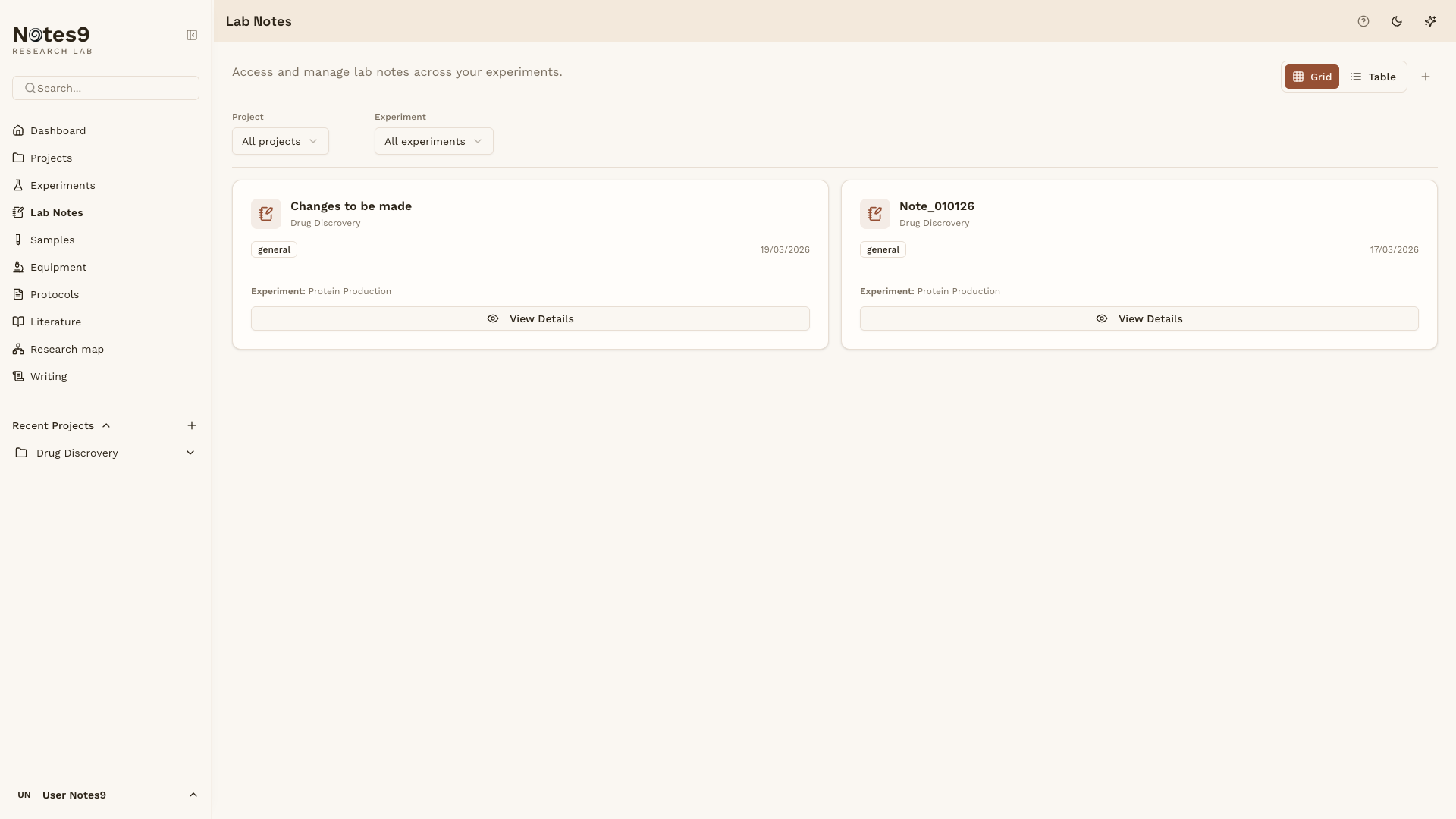1456x819 pixels.
Task: Click the Note_010126 note icon
Action: point(875,214)
